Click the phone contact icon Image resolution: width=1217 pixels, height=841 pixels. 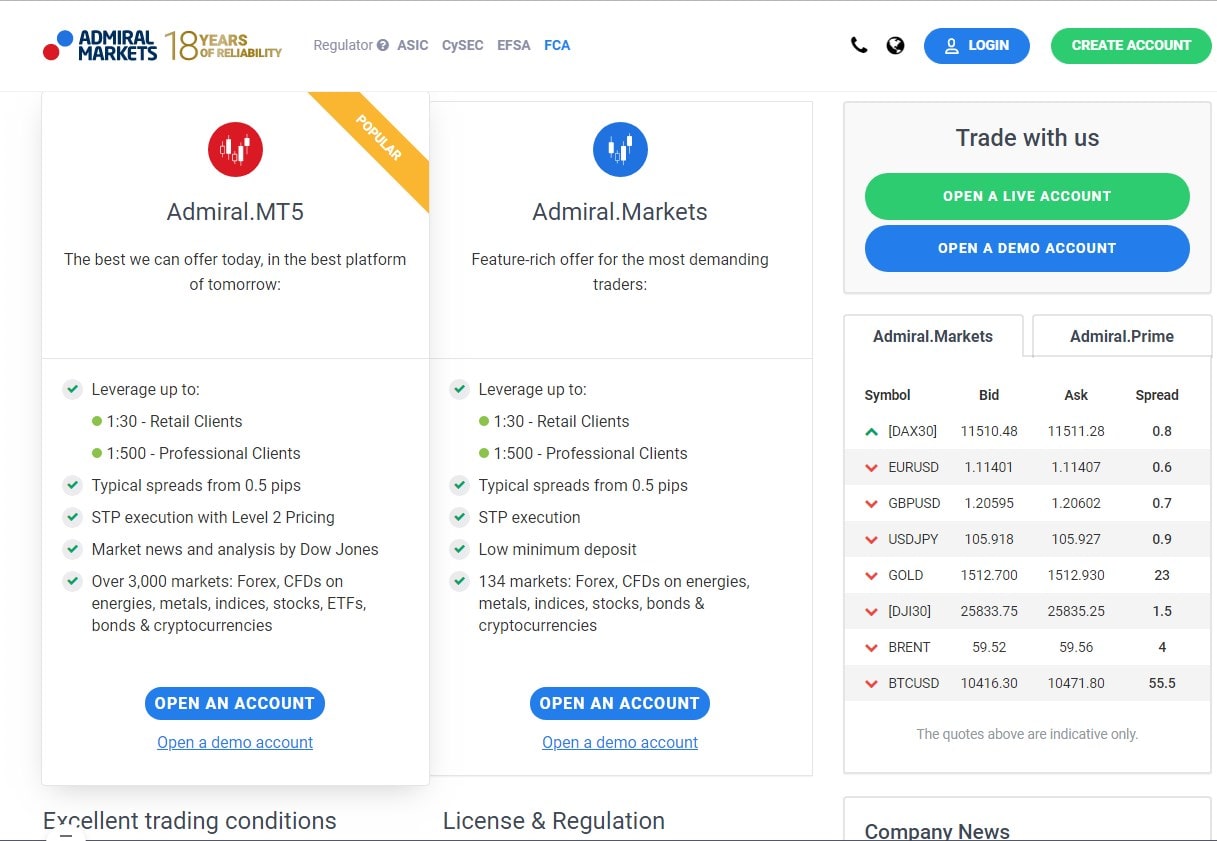coord(859,45)
